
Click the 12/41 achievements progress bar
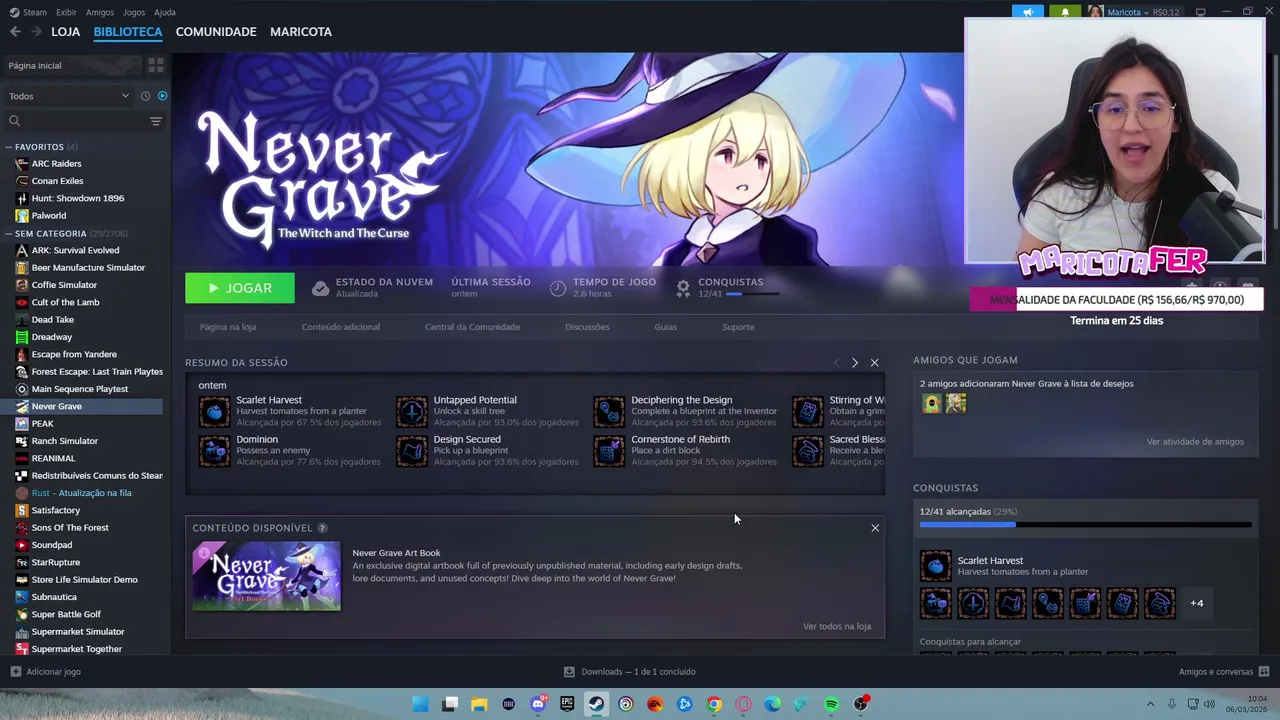click(1085, 524)
